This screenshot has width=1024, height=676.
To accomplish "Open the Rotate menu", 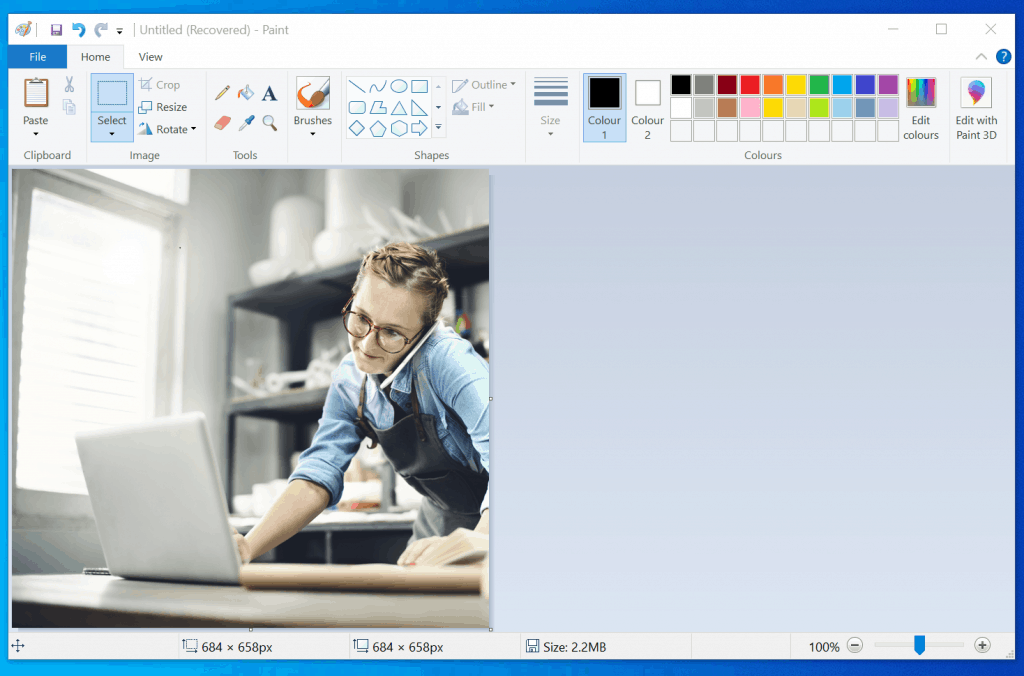I will point(168,128).
